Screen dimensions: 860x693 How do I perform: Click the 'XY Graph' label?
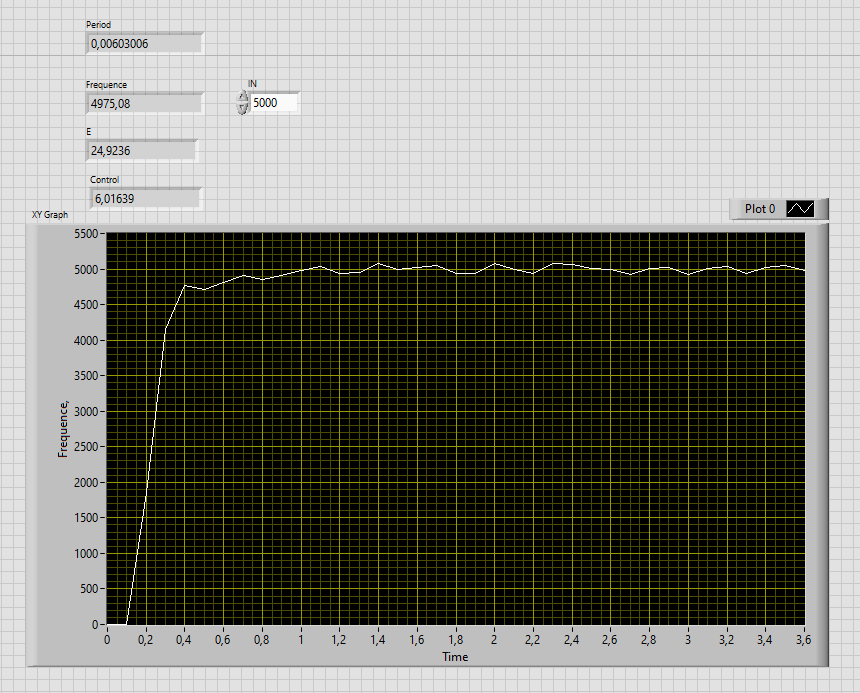(x=50, y=215)
